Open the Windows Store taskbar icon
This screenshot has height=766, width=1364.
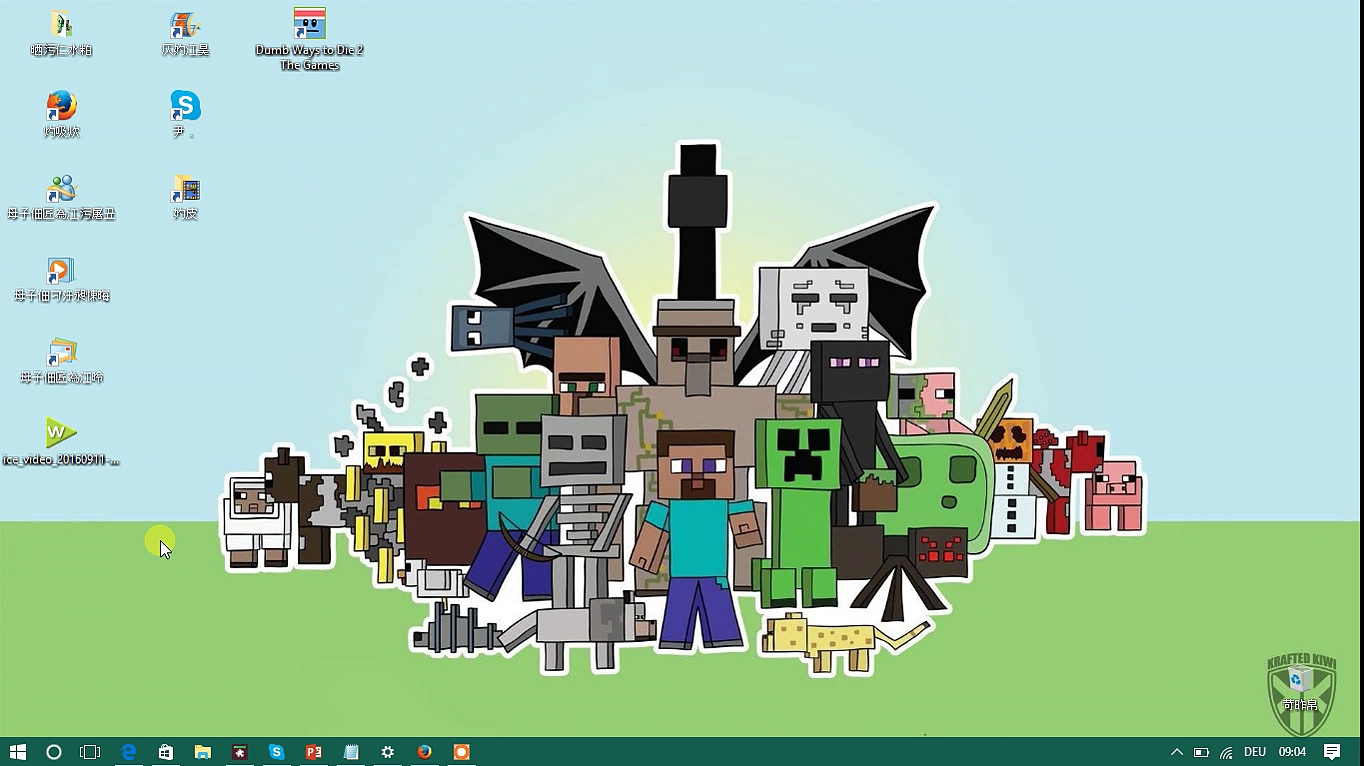point(166,752)
